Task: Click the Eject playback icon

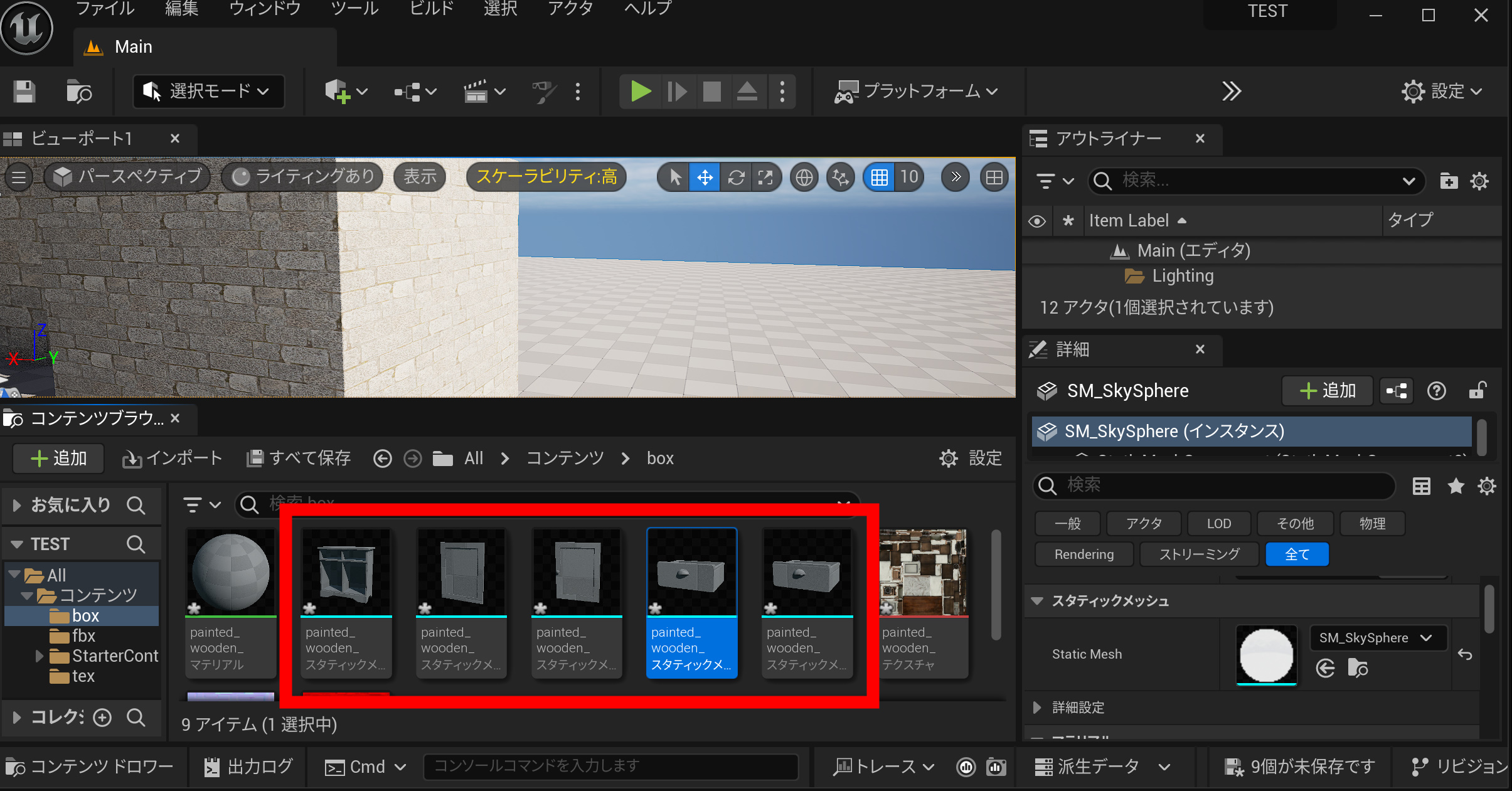Action: tap(747, 92)
